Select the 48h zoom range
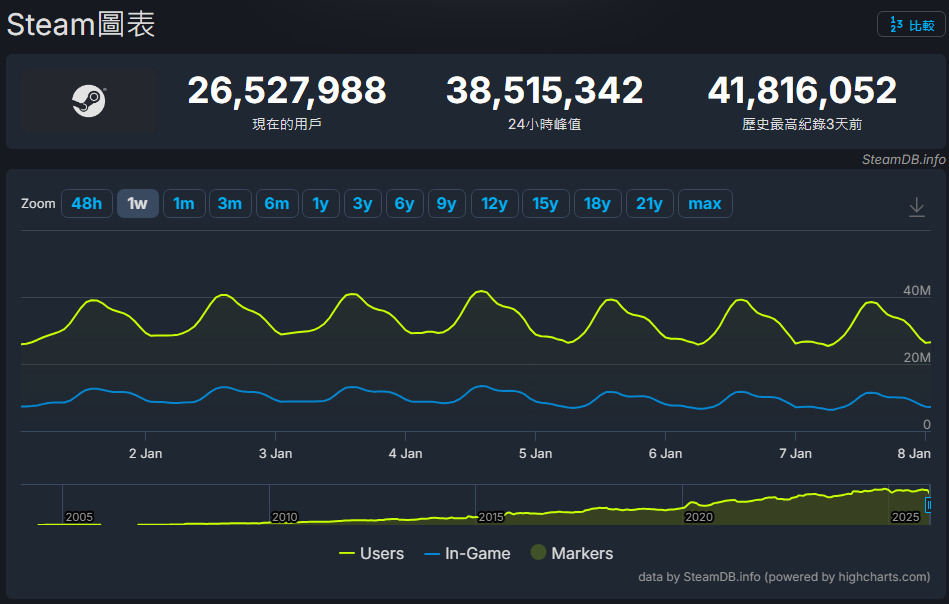Image resolution: width=949 pixels, height=604 pixels. 87,204
